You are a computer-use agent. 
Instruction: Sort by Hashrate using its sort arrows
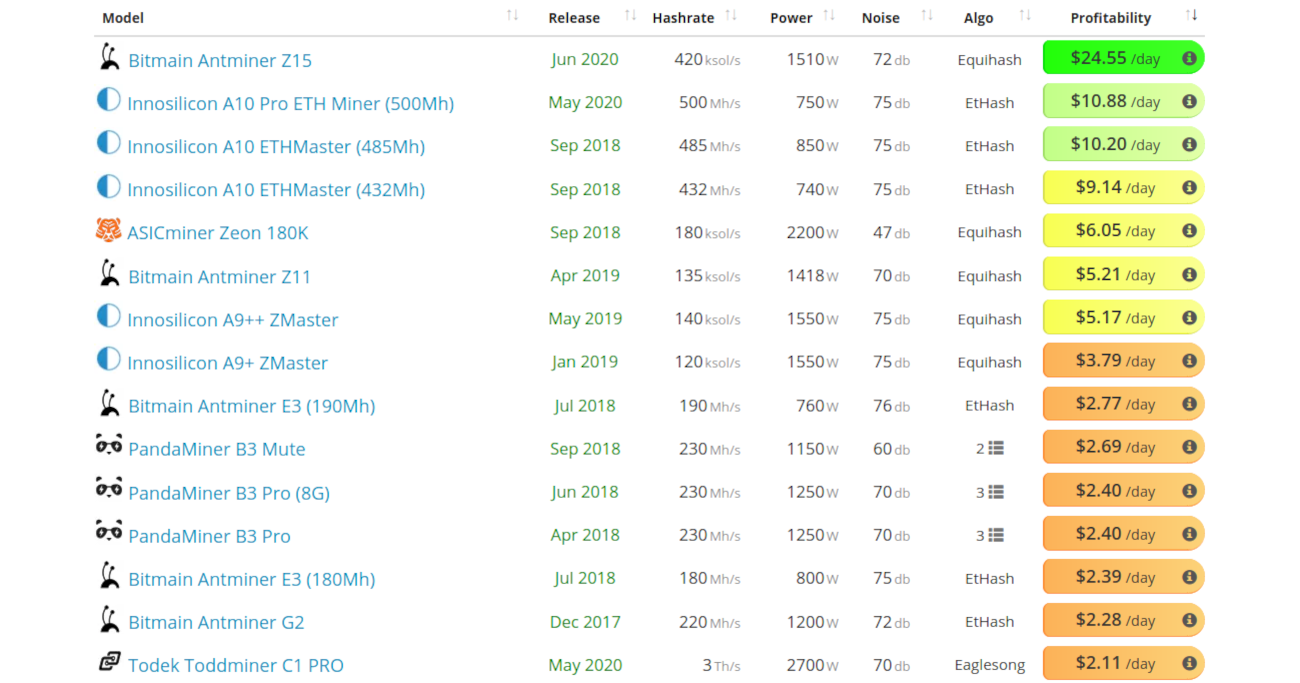731,15
